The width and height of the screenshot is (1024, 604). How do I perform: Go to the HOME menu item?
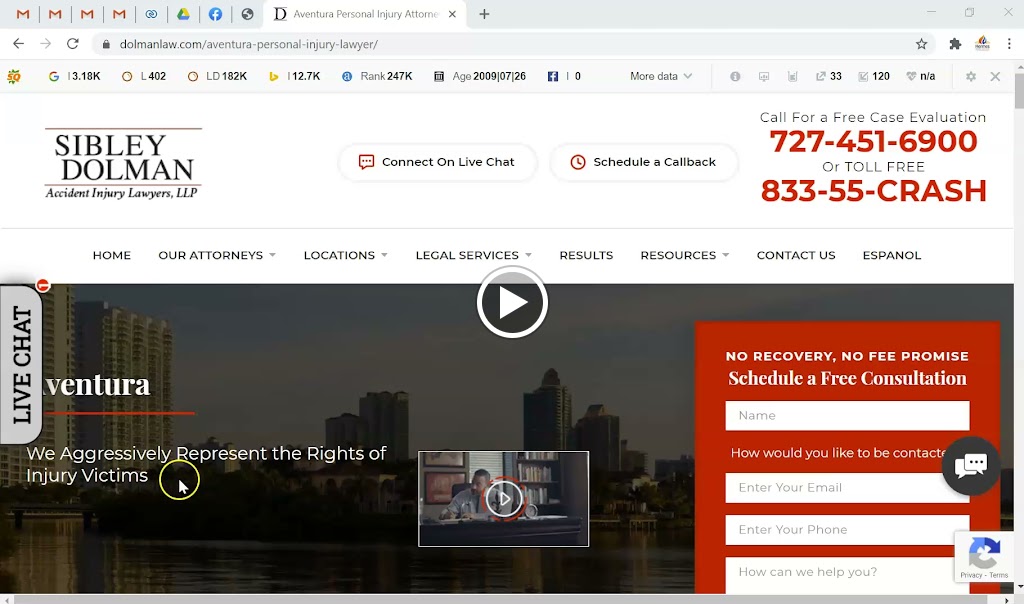coord(112,255)
